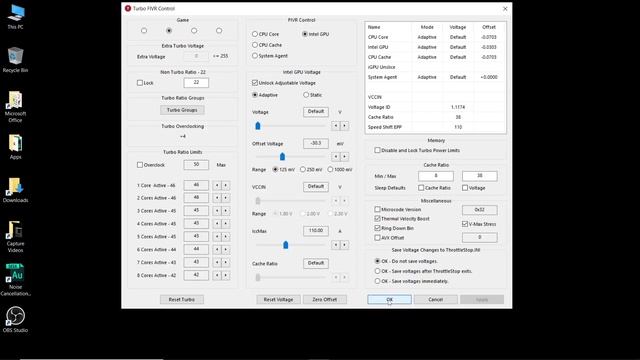The height and width of the screenshot is (360, 640).
Task: Increase Voltage with right arrow
Action: [344, 126]
